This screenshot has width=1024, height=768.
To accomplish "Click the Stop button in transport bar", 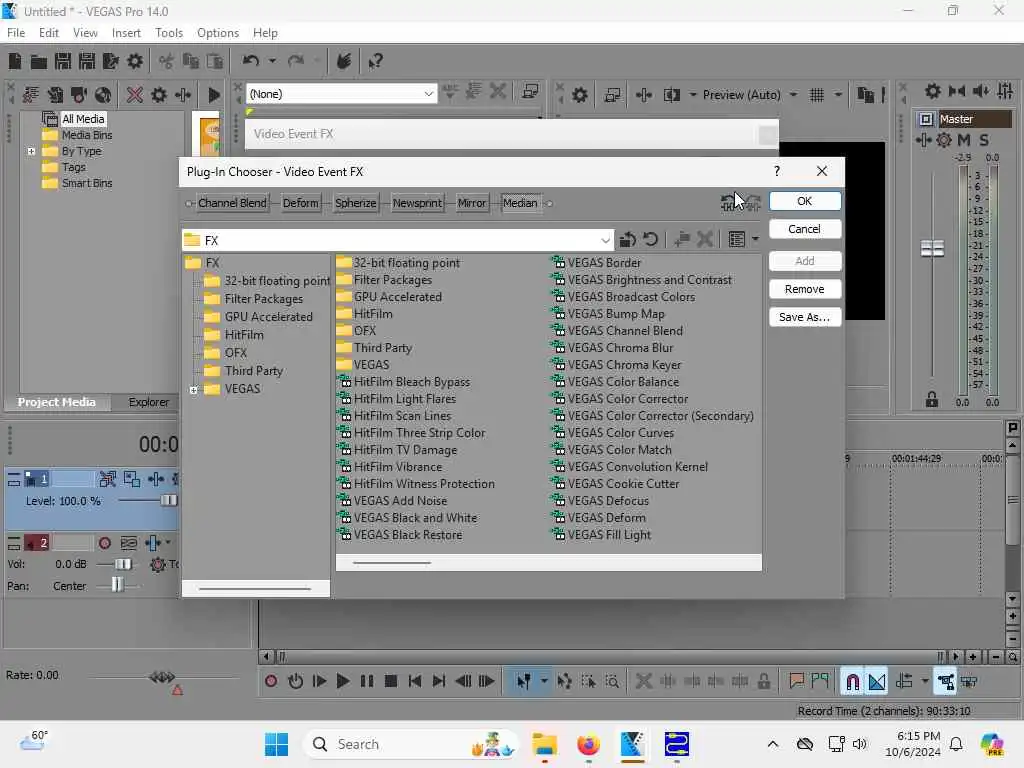I will click(x=391, y=682).
